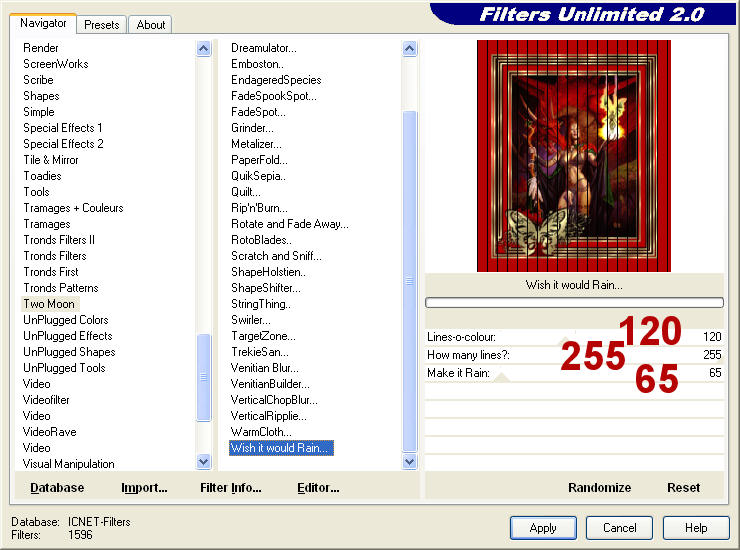Switch to the Presets tab

[101, 25]
